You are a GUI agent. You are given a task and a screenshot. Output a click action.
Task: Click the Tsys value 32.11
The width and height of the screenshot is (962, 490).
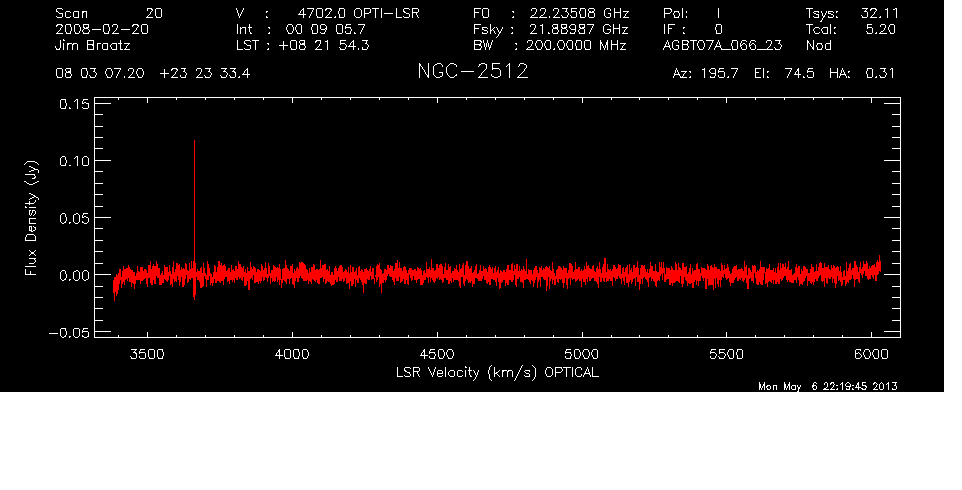(x=879, y=13)
